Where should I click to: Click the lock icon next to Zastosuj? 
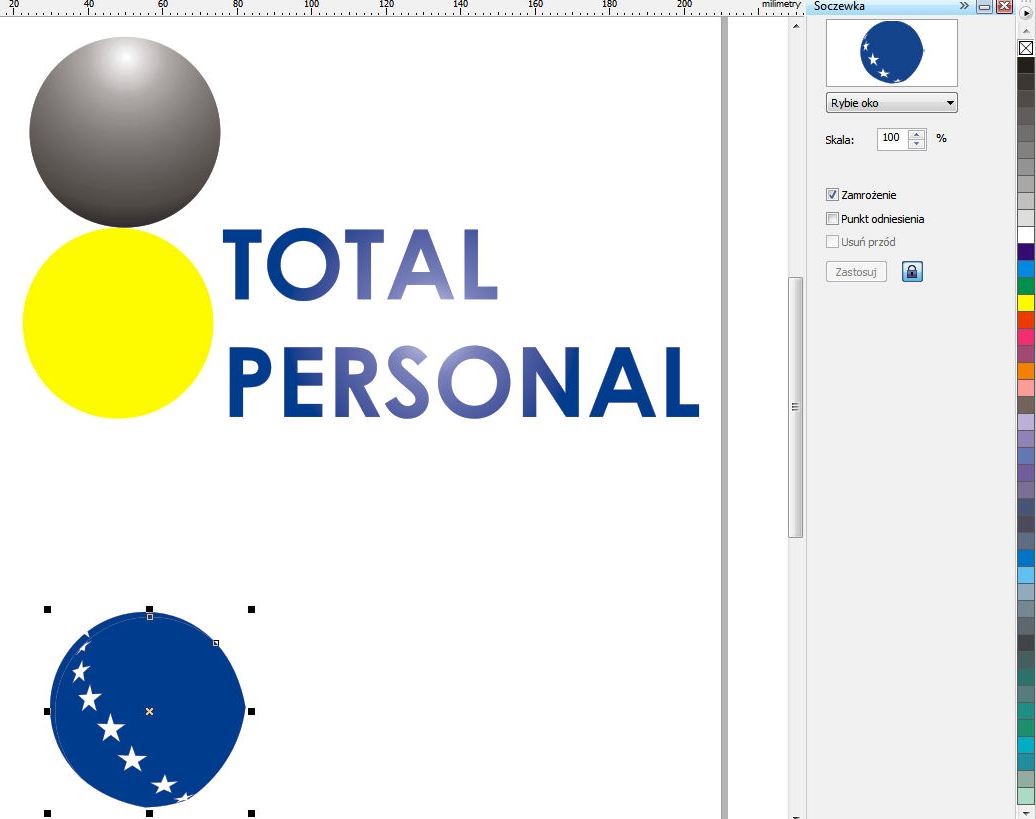(911, 271)
